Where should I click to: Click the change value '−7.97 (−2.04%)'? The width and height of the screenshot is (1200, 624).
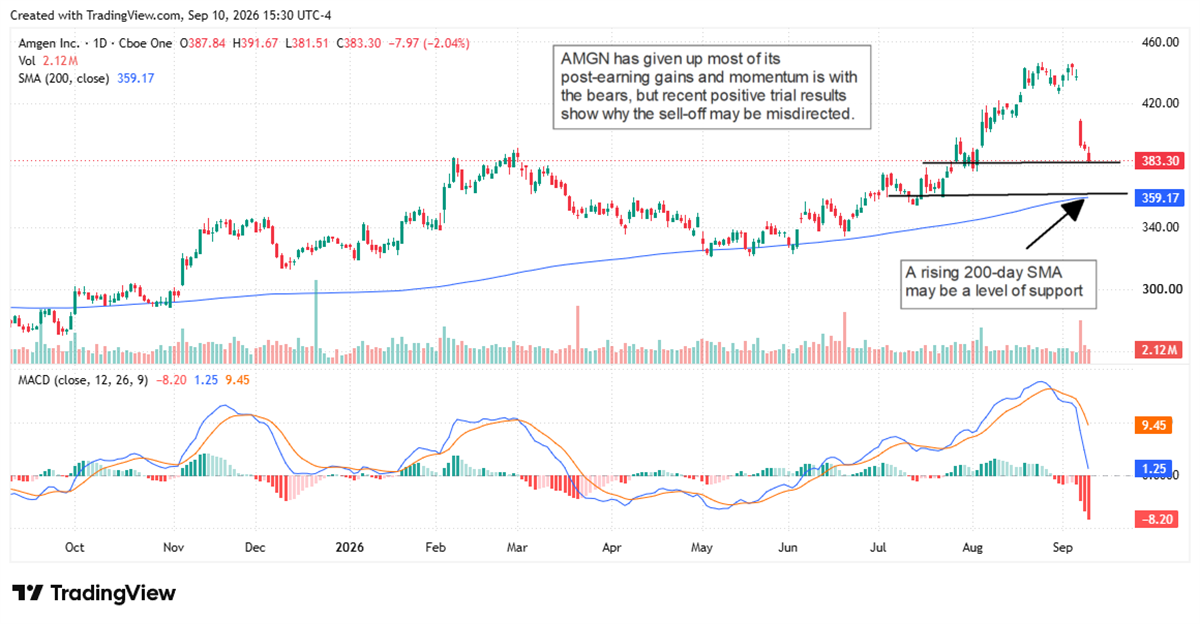tap(430, 43)
